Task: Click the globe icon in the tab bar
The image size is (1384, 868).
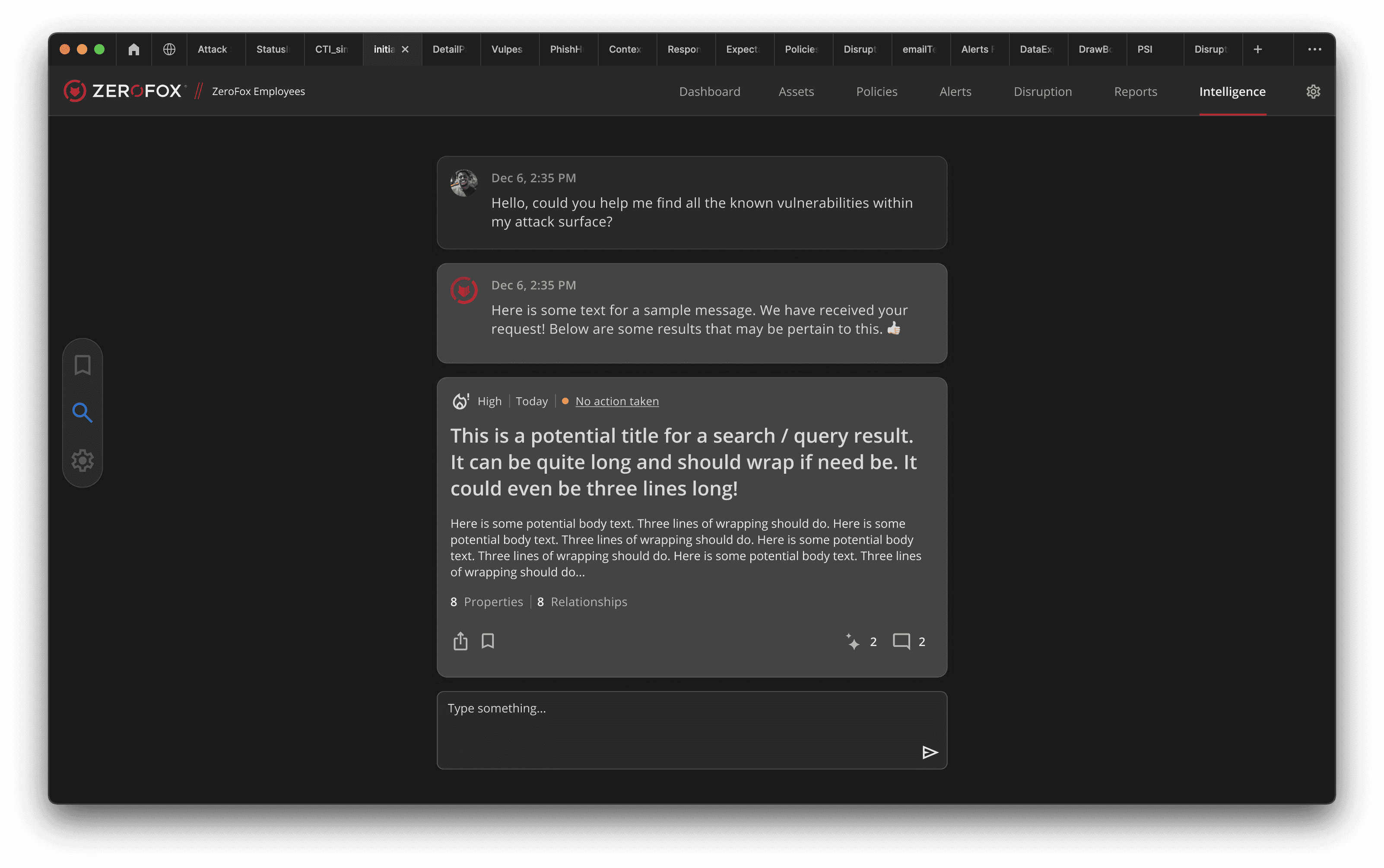Action: pos(169,49)
